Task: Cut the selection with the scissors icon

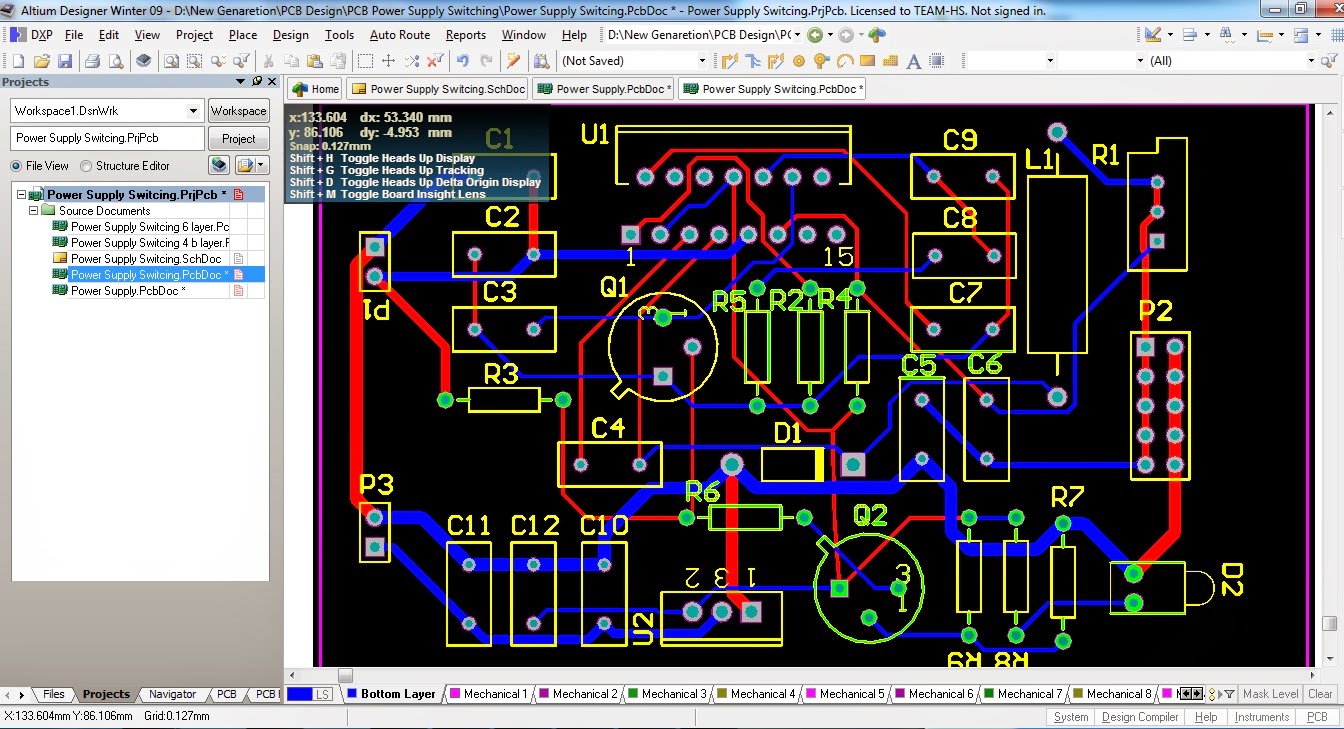Action: tap(268, 61)
